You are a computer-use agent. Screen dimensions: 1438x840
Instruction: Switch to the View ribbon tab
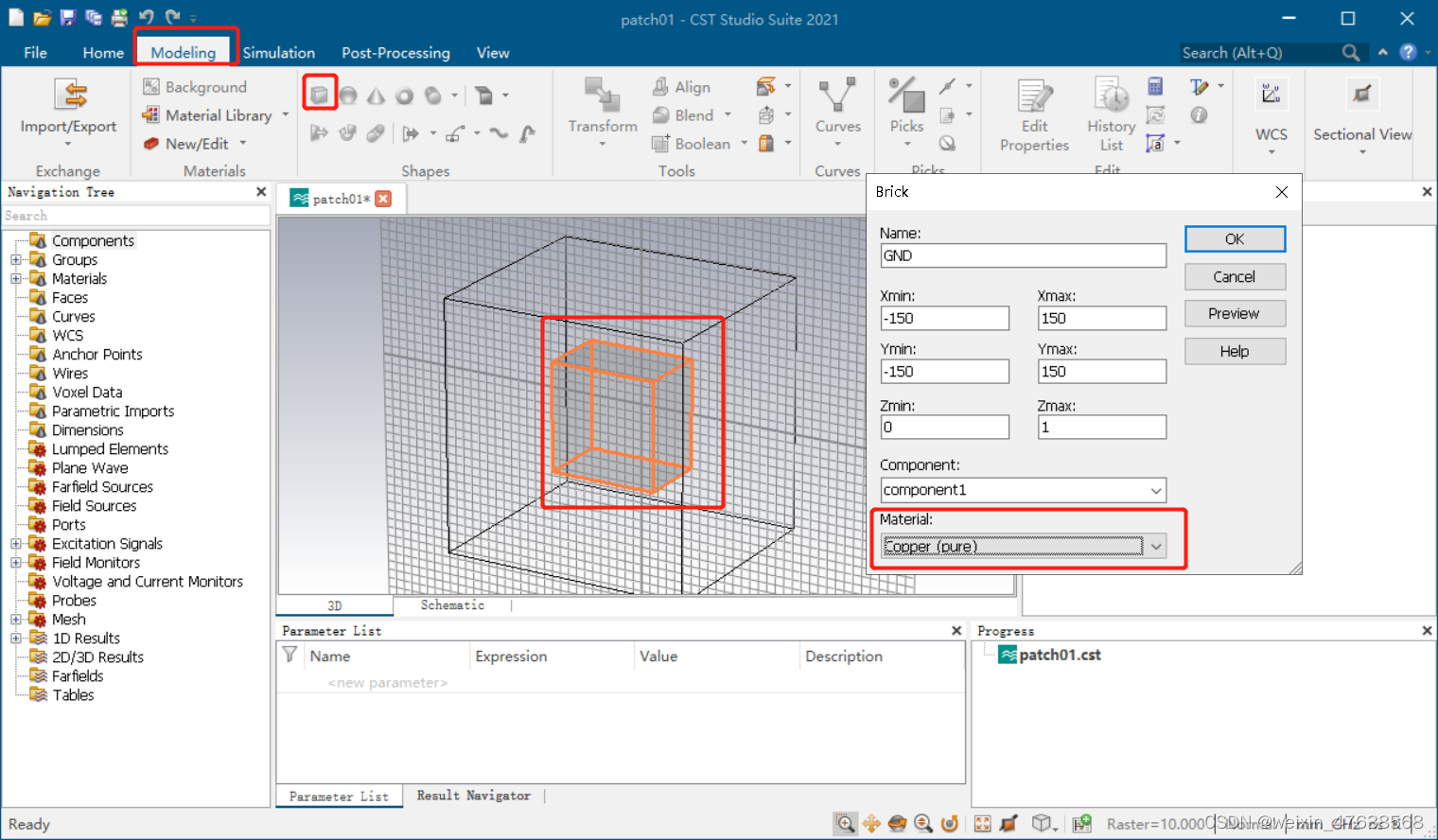tap(493, 52)
